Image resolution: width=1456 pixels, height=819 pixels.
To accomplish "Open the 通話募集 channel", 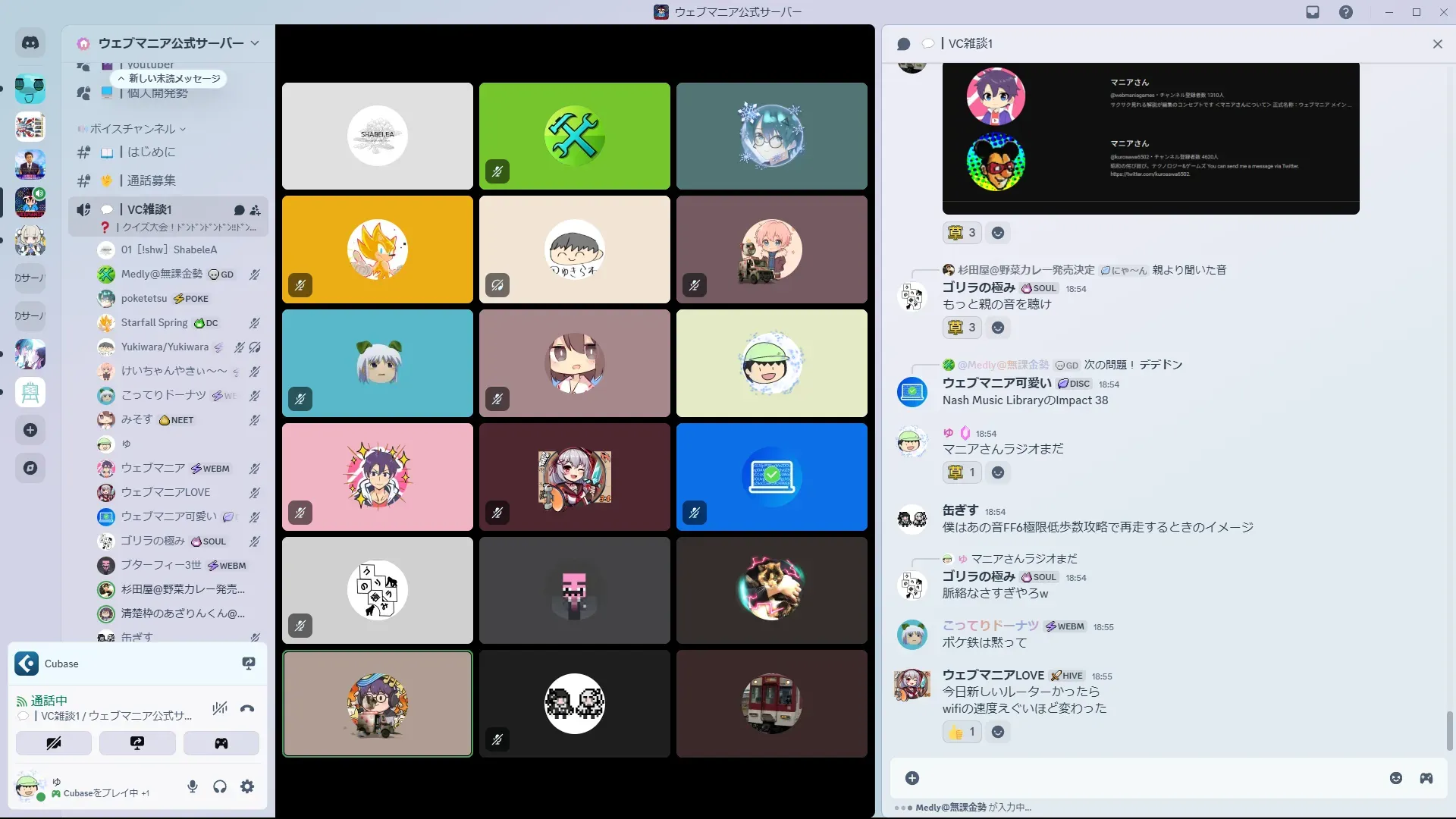I will [151, 180].
